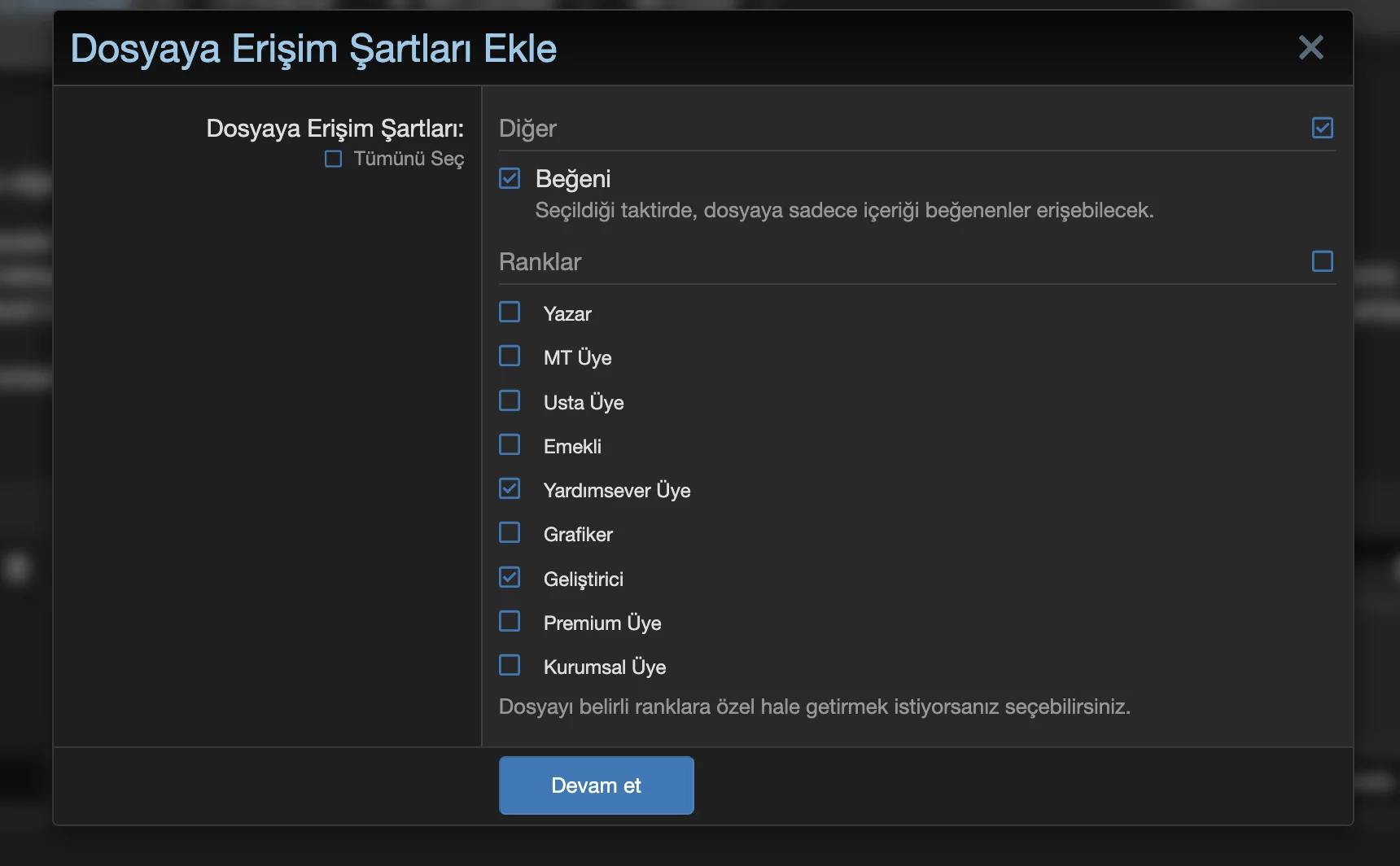The height and width of the screenshot is (866, 1400).
Task: Uncheck the Yardımsever Üye checkbox
Action: 510,489
